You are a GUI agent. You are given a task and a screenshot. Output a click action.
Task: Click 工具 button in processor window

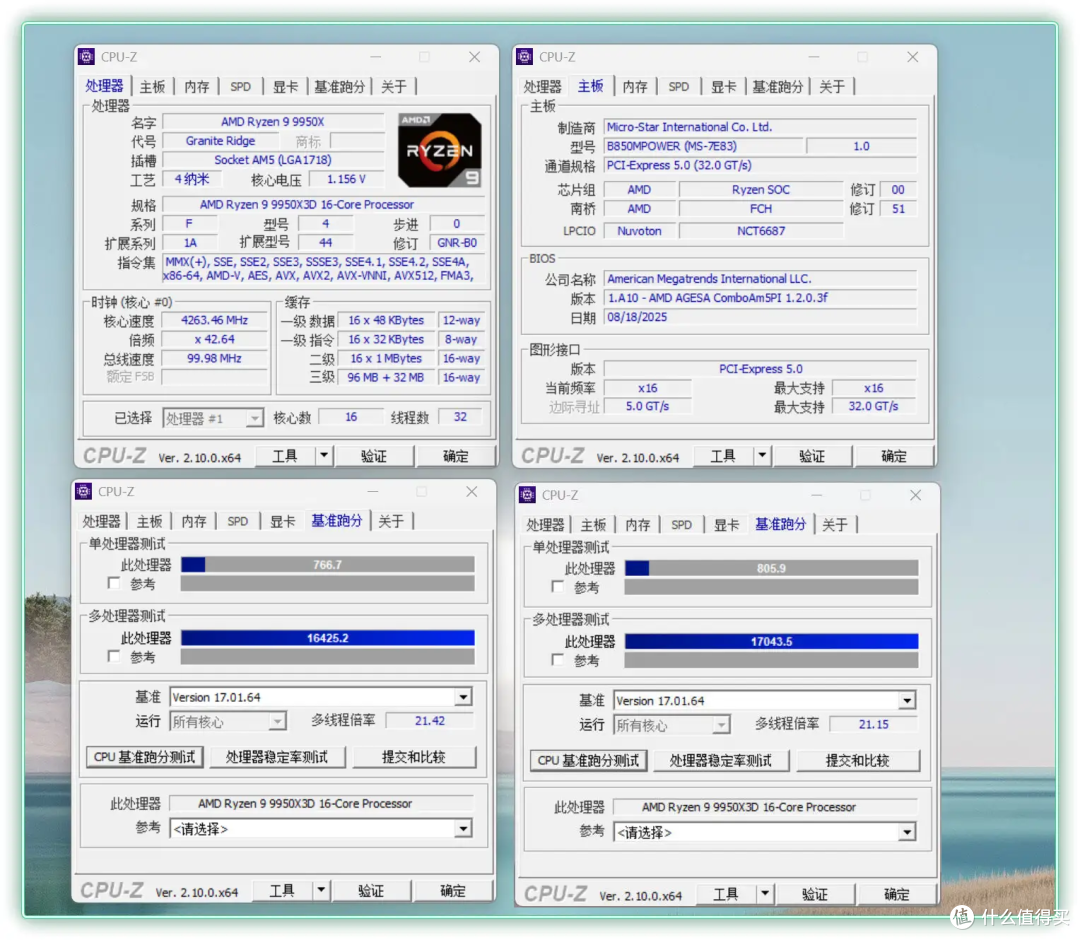pos(285,456)
